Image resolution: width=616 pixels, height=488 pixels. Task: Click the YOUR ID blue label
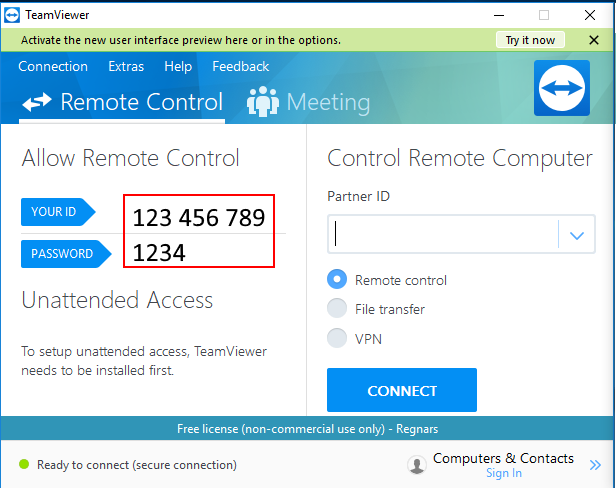click(x=58, y=212)
